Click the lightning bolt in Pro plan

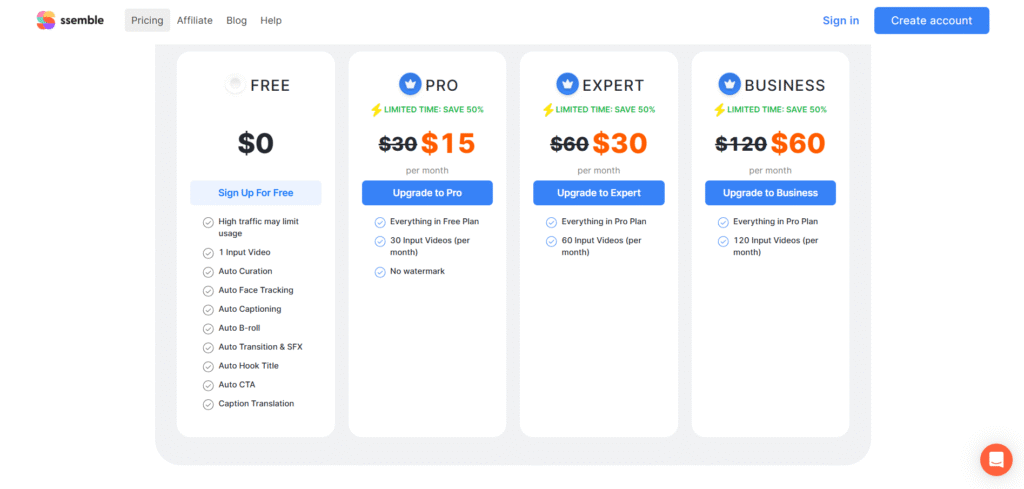(376, 110)
